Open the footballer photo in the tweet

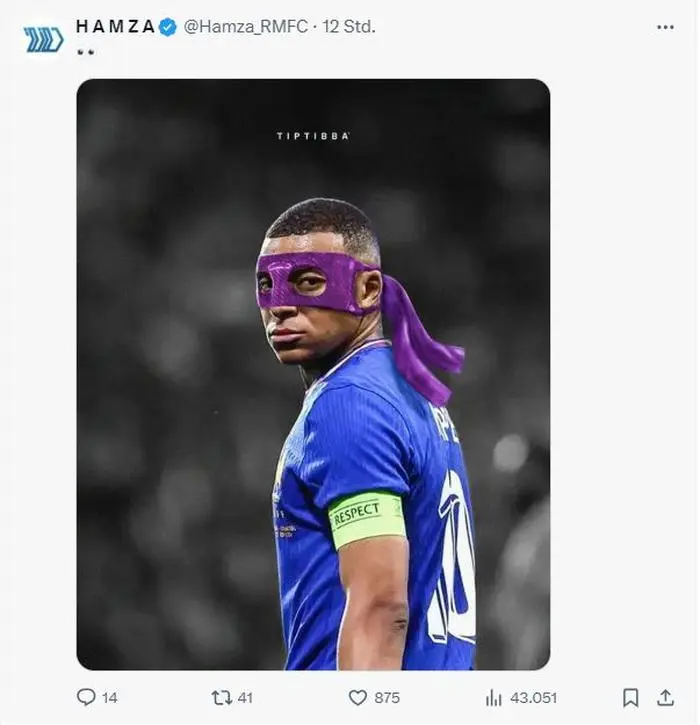pyautogui.click(x=313, y=374)
